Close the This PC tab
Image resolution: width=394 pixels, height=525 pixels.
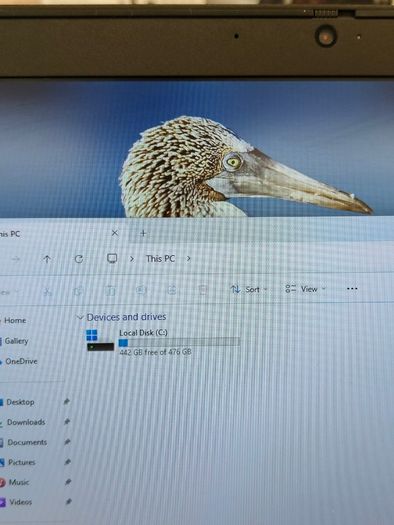(x=114, y=233)
